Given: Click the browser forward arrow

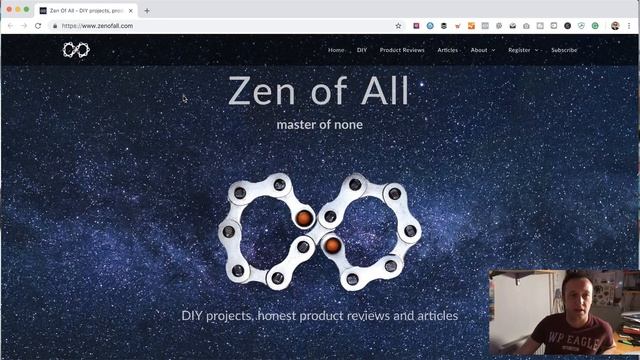Looking at the screenshot, I should [24, 26].
